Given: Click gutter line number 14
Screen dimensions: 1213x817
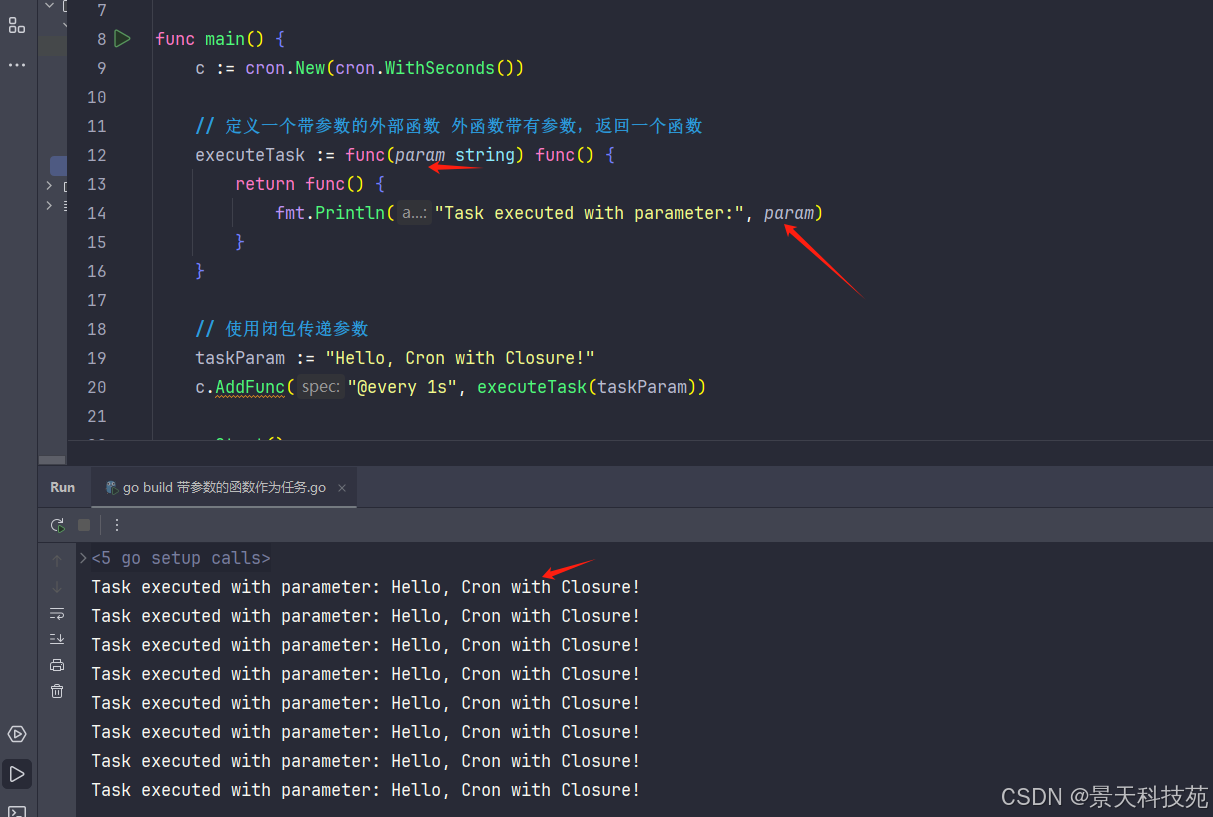Looking at the screenshot, I should [97, 213].
